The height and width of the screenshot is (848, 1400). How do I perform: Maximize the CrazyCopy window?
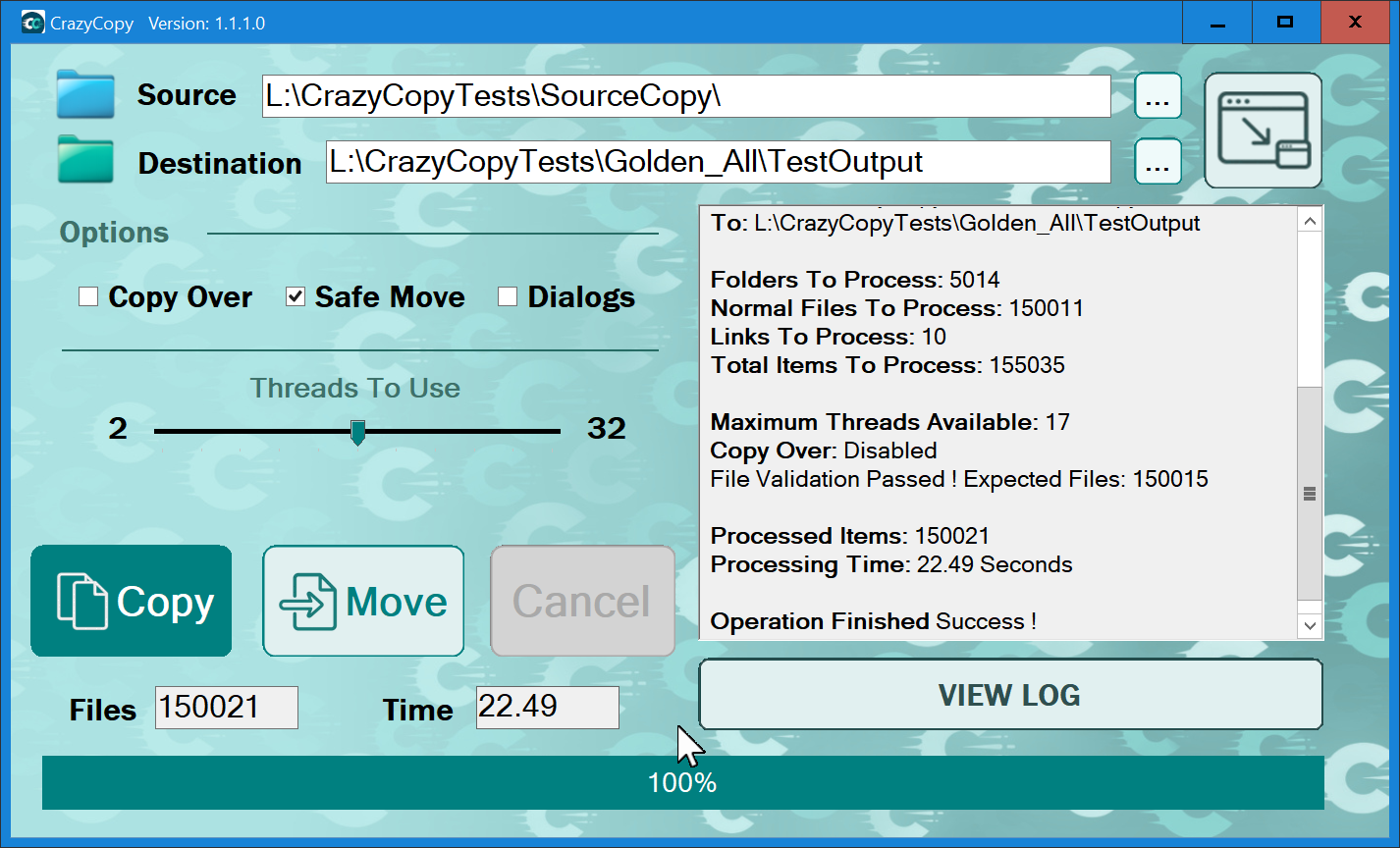(x=1285, y=22)
